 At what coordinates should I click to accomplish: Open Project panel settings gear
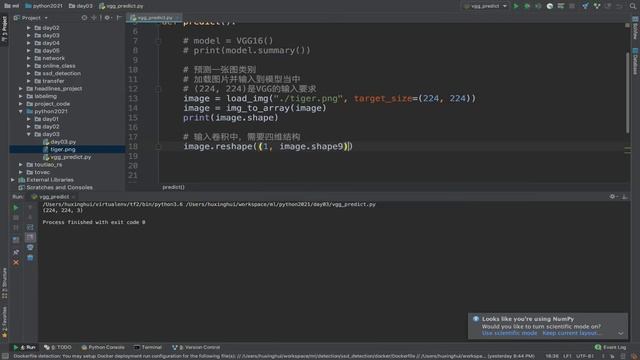(107, 18)
